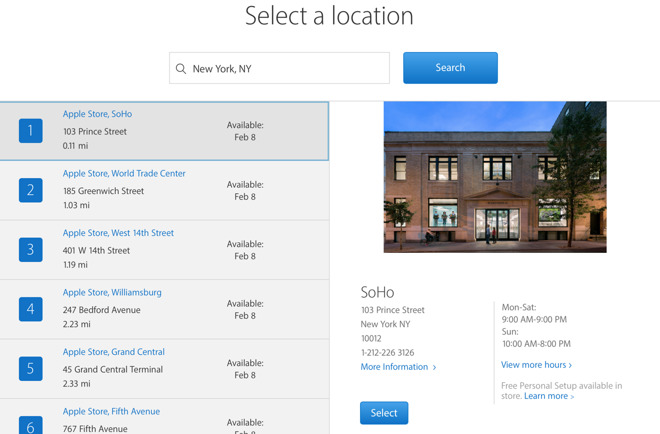Viewport: 660px width, 434px height.
Task: Click the 247 Bedford Avenue address
Action: point(101,310)
